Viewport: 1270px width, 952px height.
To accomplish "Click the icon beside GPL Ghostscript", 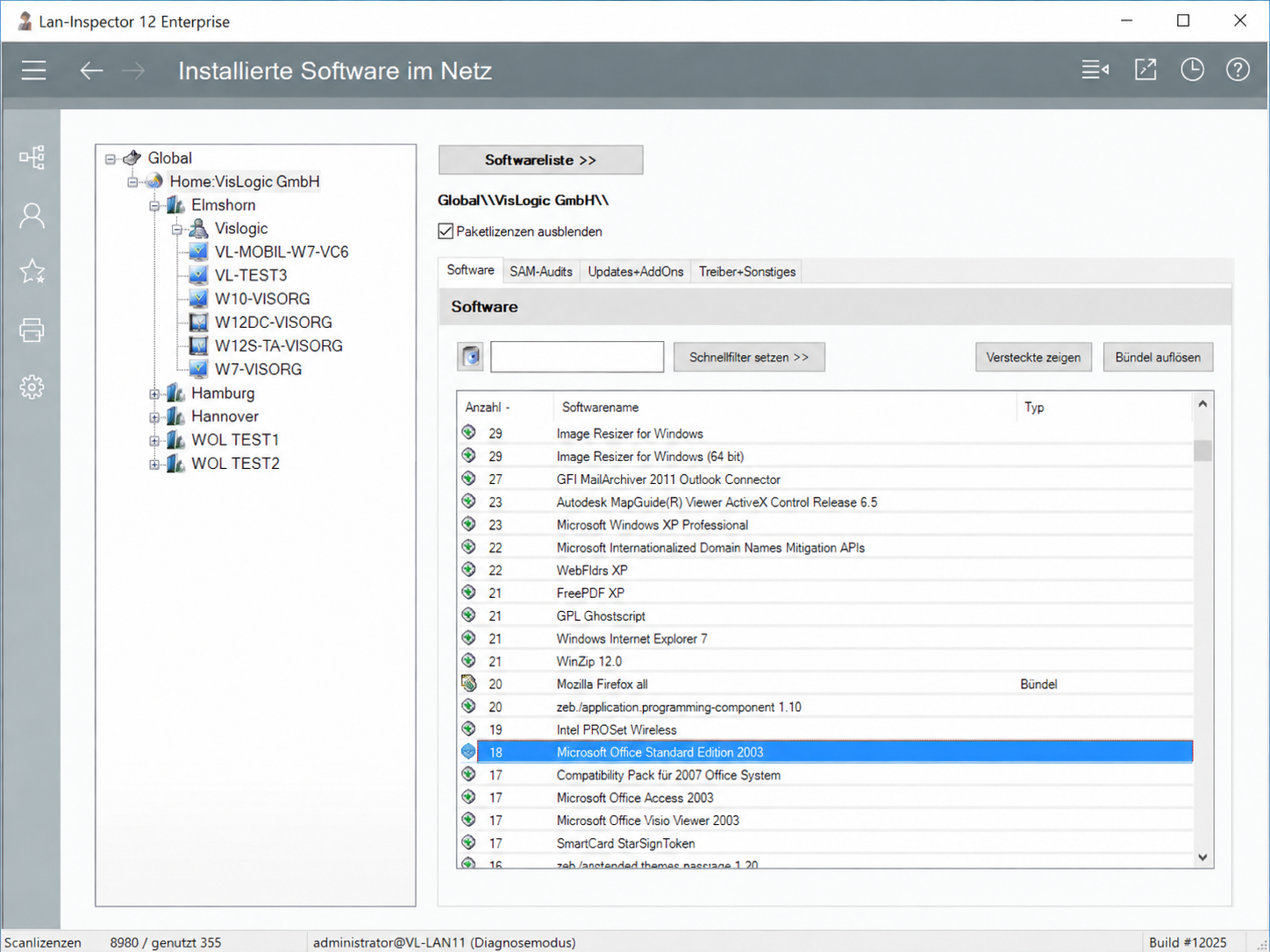I will click(469, 615).
